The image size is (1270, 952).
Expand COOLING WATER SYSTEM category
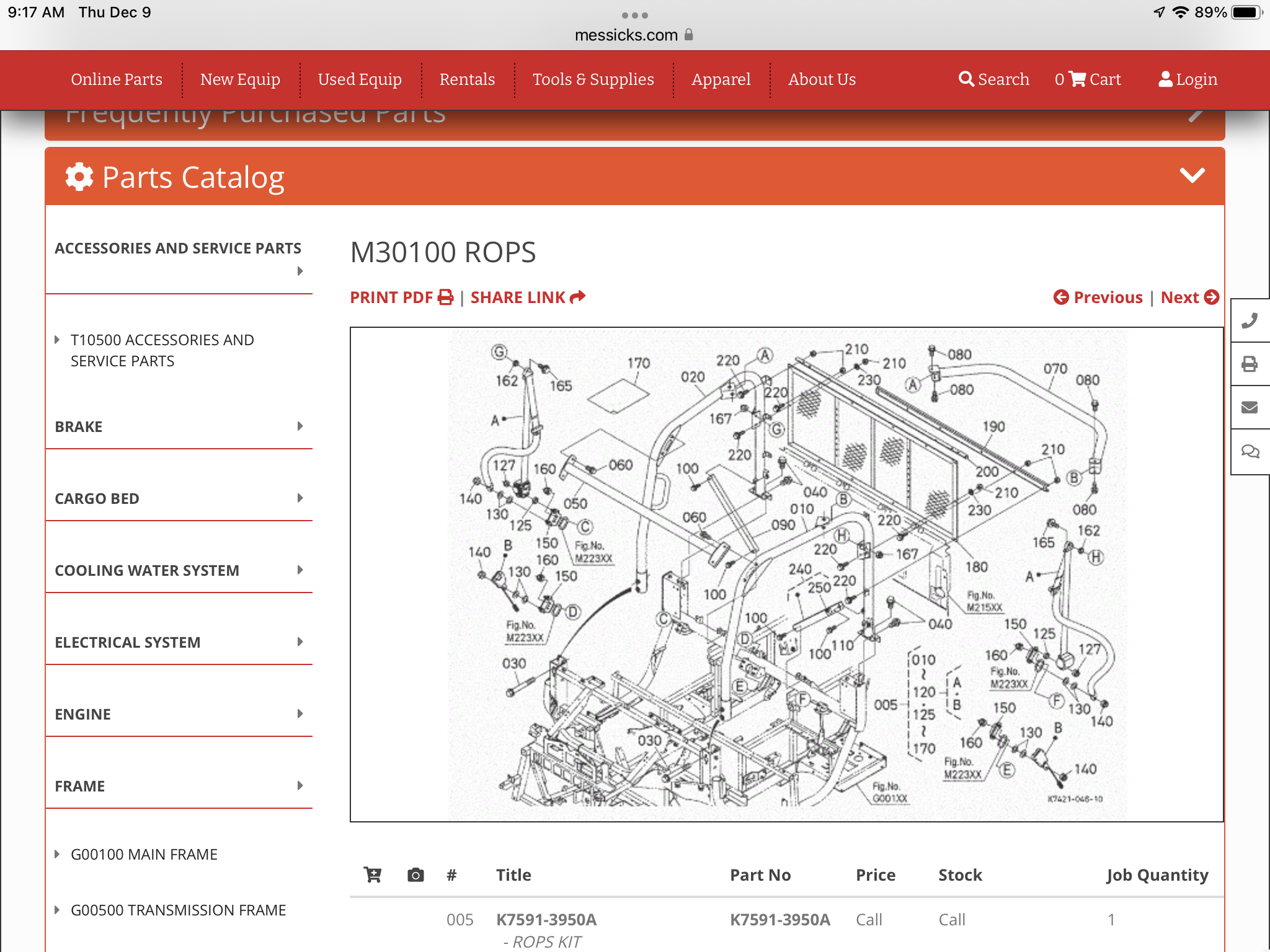179,570
